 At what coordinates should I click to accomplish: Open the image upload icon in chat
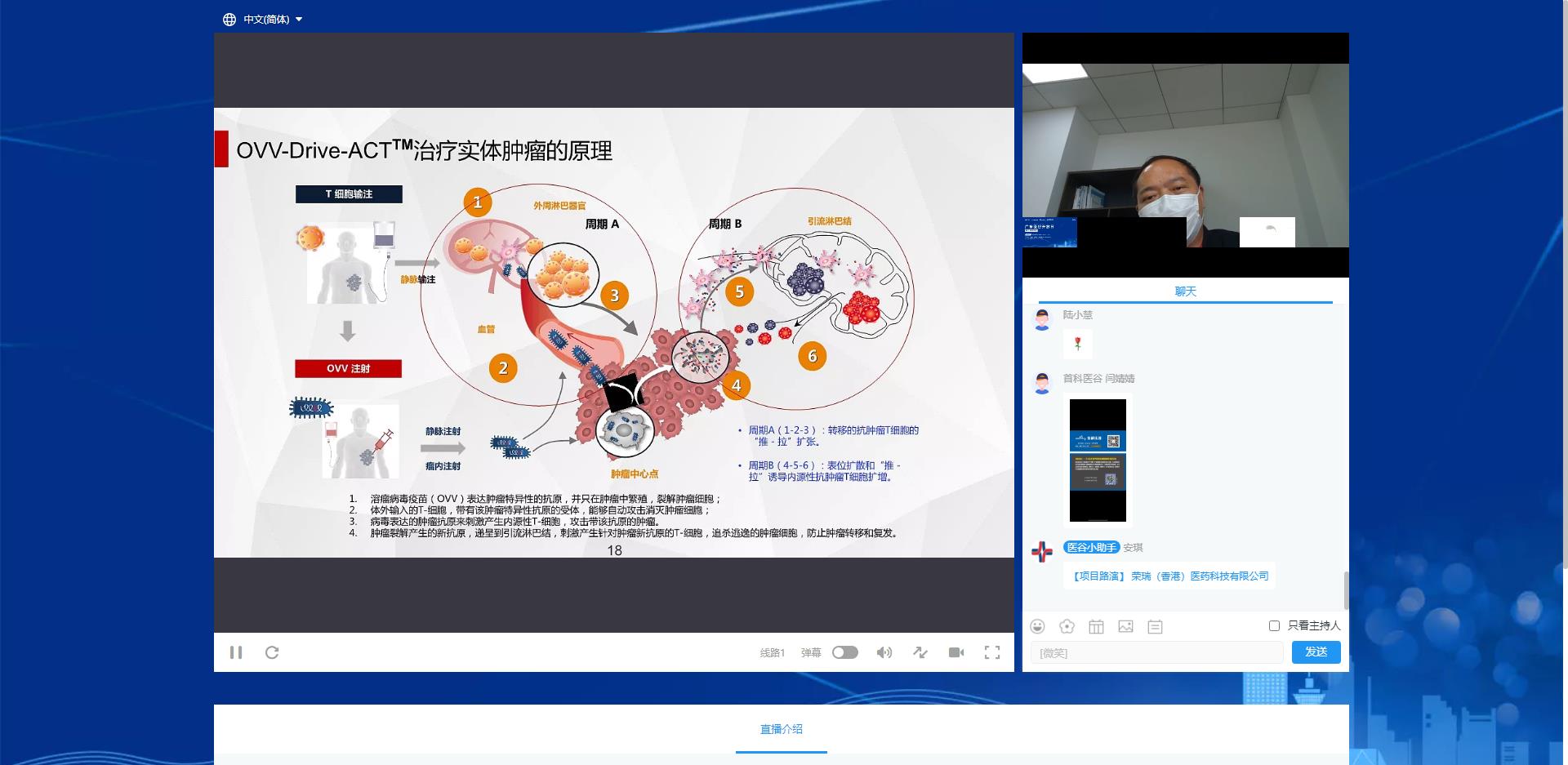(x=1125, y=626)
